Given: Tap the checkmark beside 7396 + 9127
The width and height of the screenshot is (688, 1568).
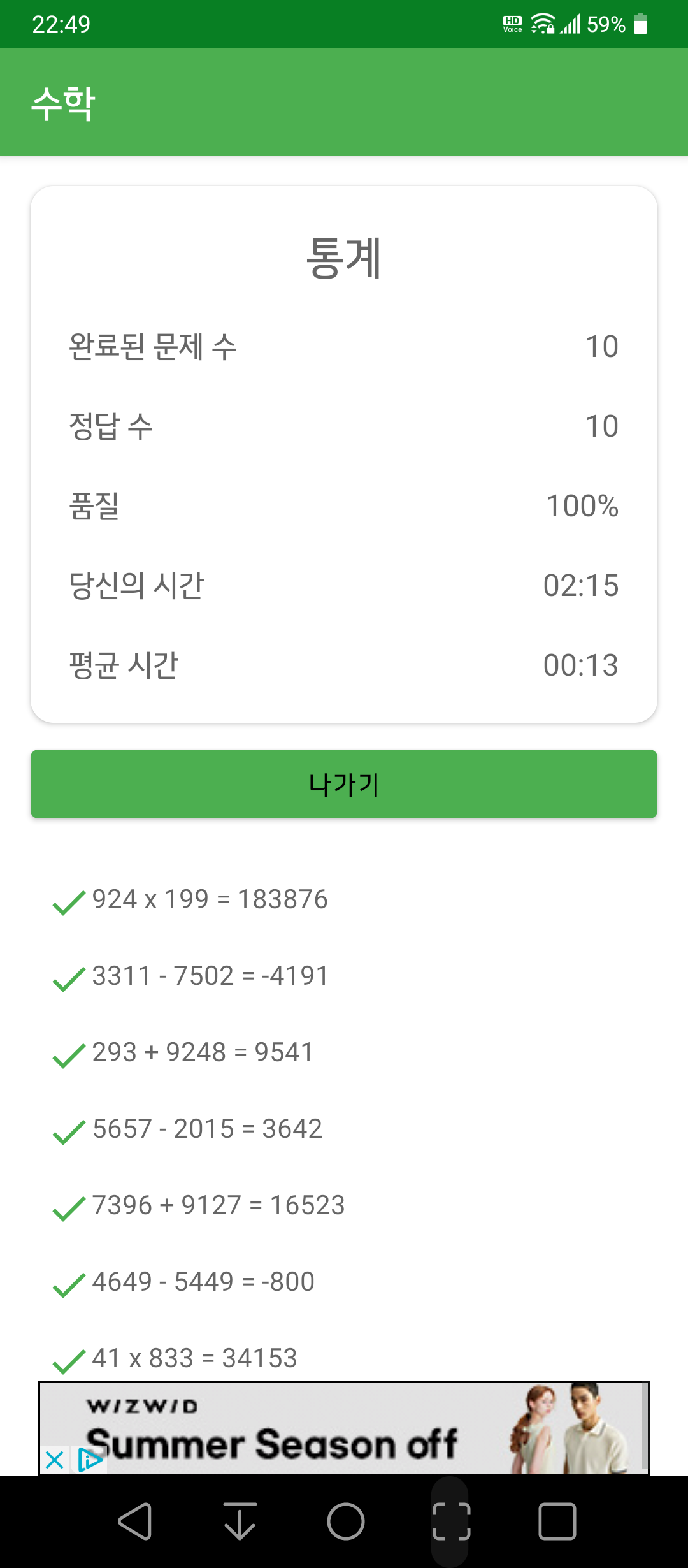Looking at the screenshot, I should [69, 1209].
